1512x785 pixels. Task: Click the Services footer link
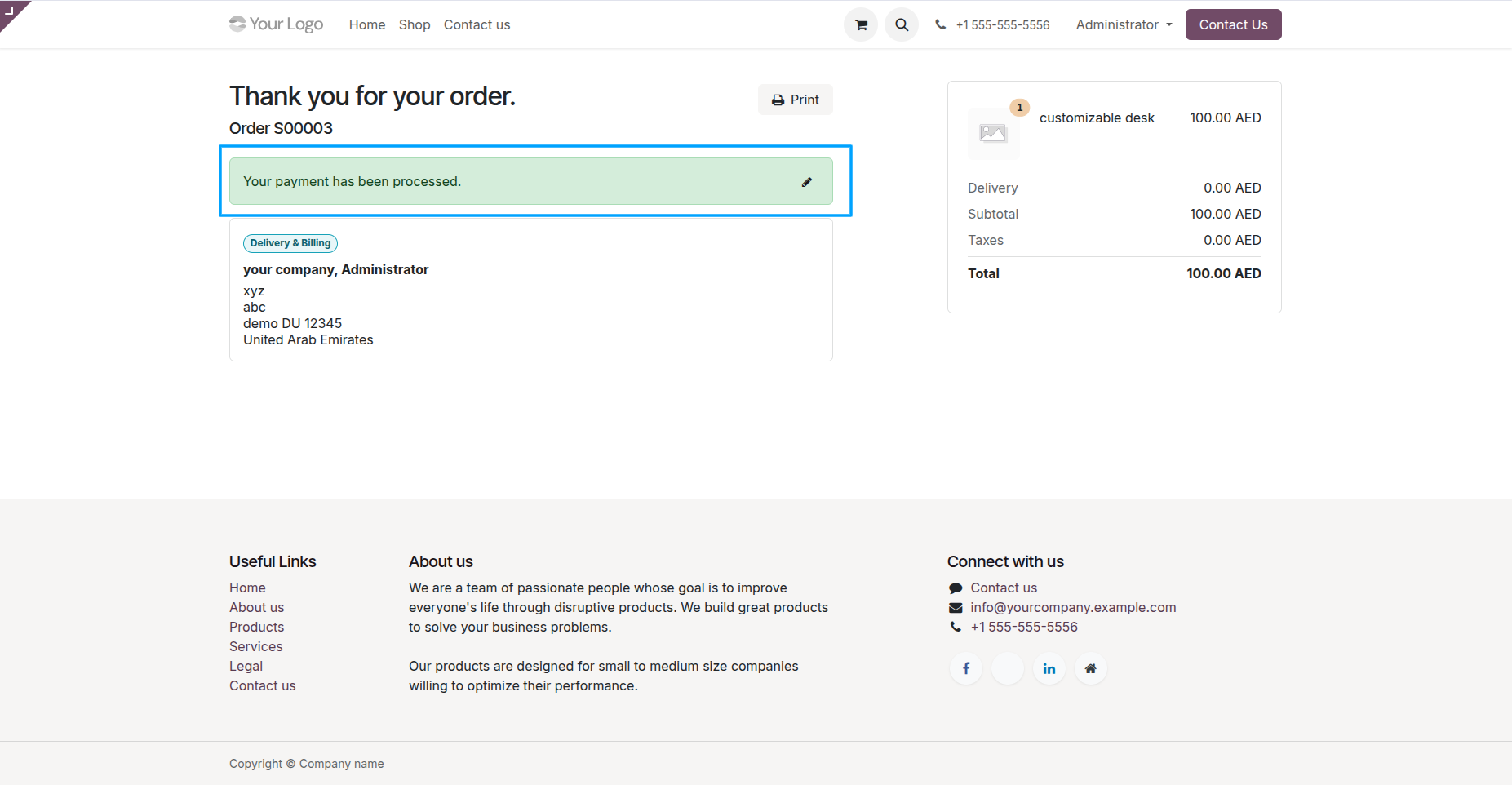coord(255,646)
